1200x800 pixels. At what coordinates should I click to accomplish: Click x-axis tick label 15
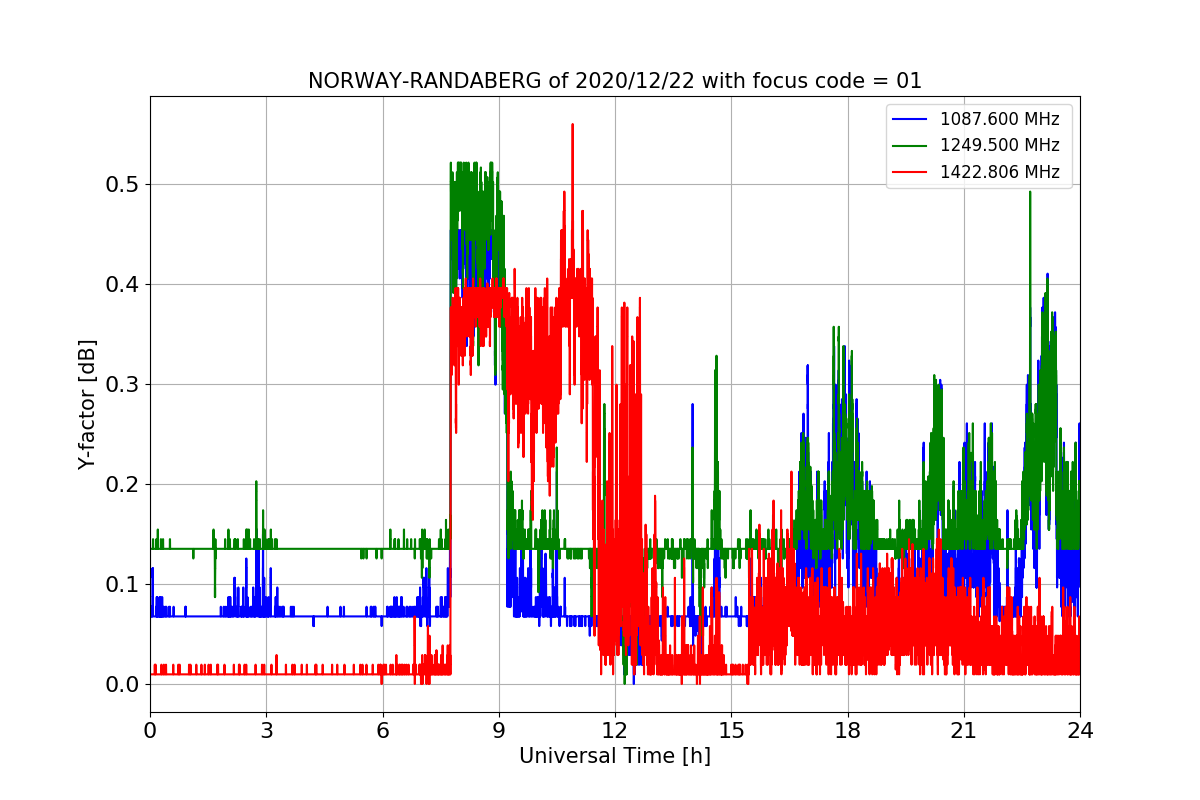pyautogui.click(x=731, y=730)
